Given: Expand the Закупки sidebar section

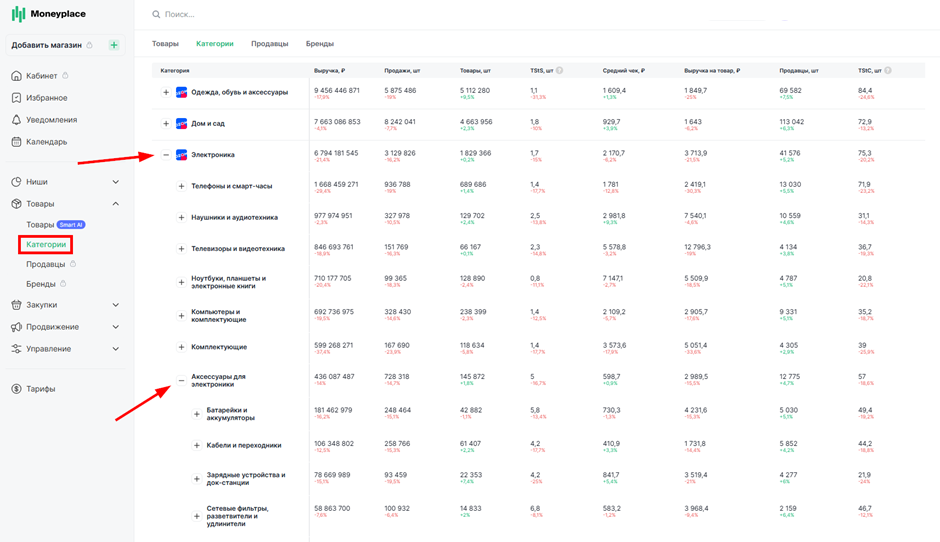Looking at the screenshot, I should 116,305.
